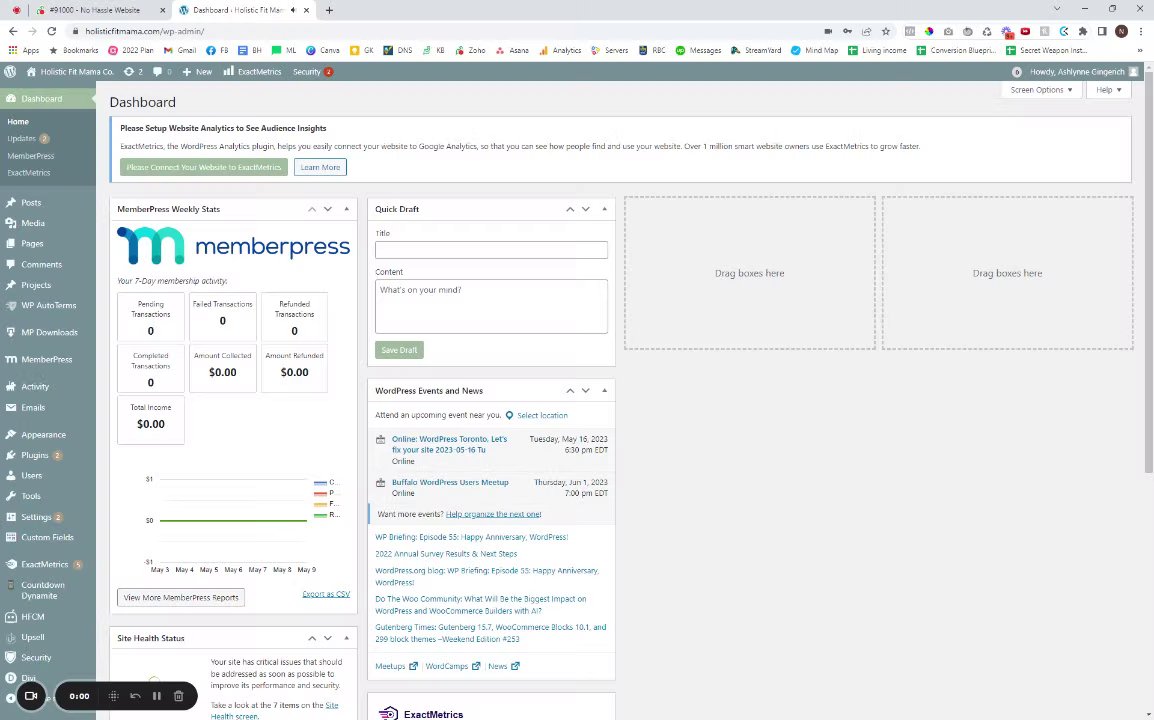This screenshot has width=1154, height=720.
Task: Expand the Help dropdown tab
Action: 1108,90
